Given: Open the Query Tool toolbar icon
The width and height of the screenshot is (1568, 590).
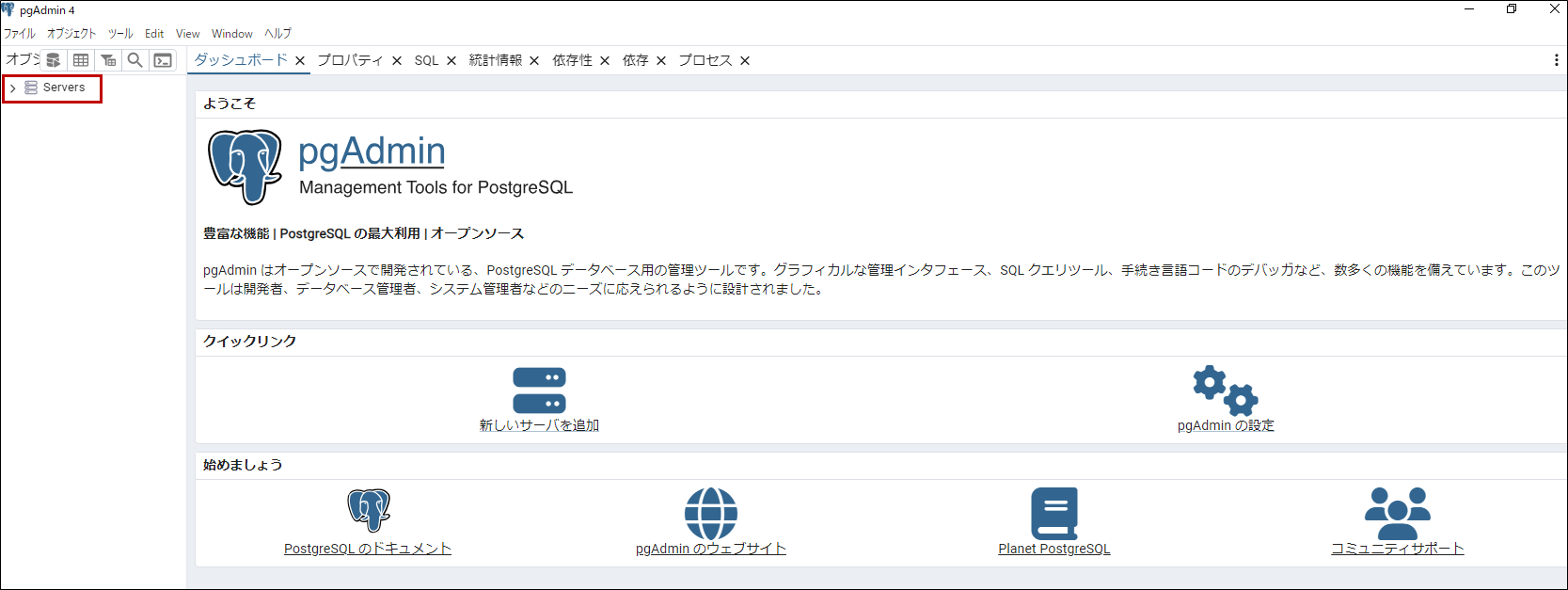Looking at the screenshot, I should click(54, 60).
